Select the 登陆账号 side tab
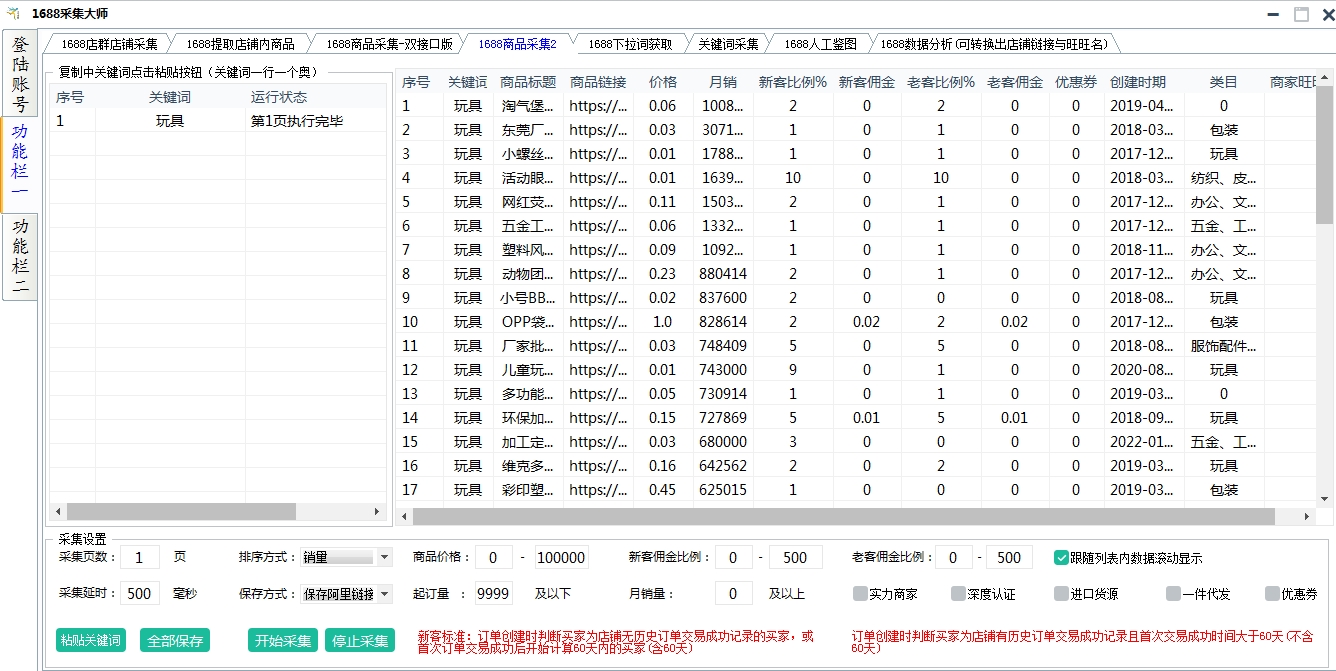Viewport: 1336px width, 671px height. [20, 74]
